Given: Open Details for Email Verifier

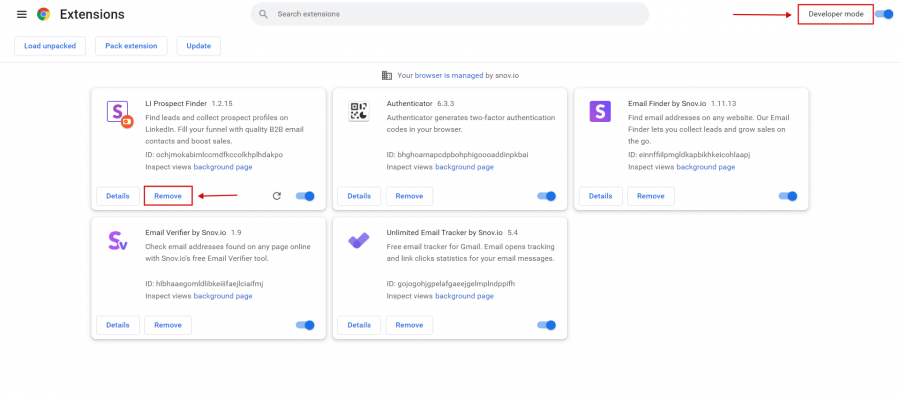Looking at the screenshot, I should 118,325.
